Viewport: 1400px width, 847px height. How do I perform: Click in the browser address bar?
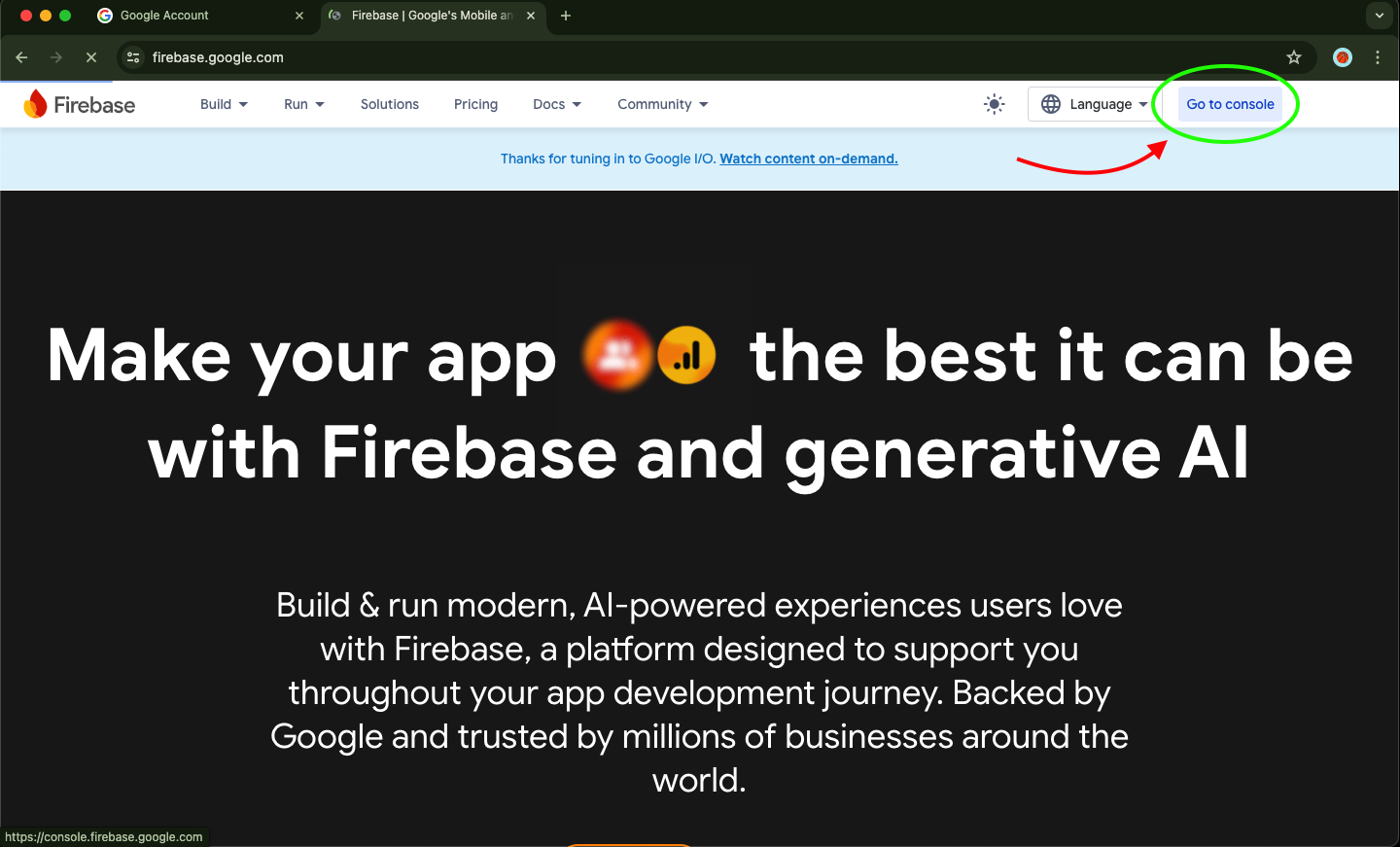(389, 57)
